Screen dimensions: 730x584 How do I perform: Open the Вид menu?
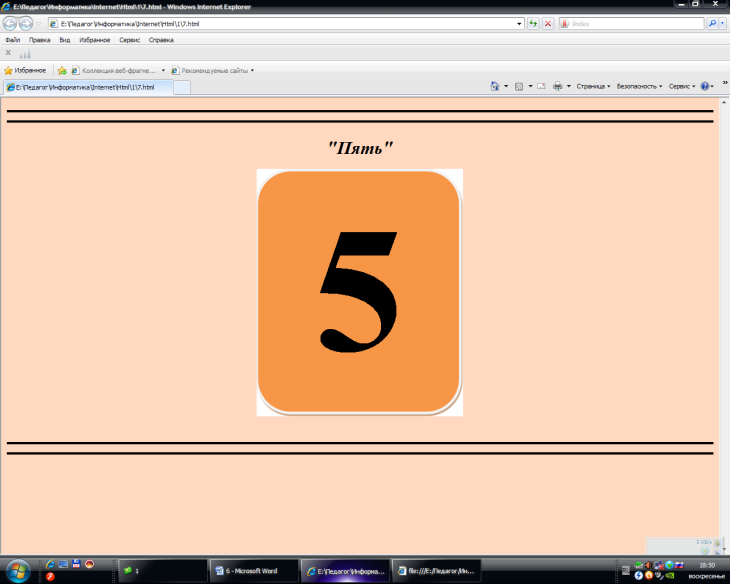coord(65,40)
